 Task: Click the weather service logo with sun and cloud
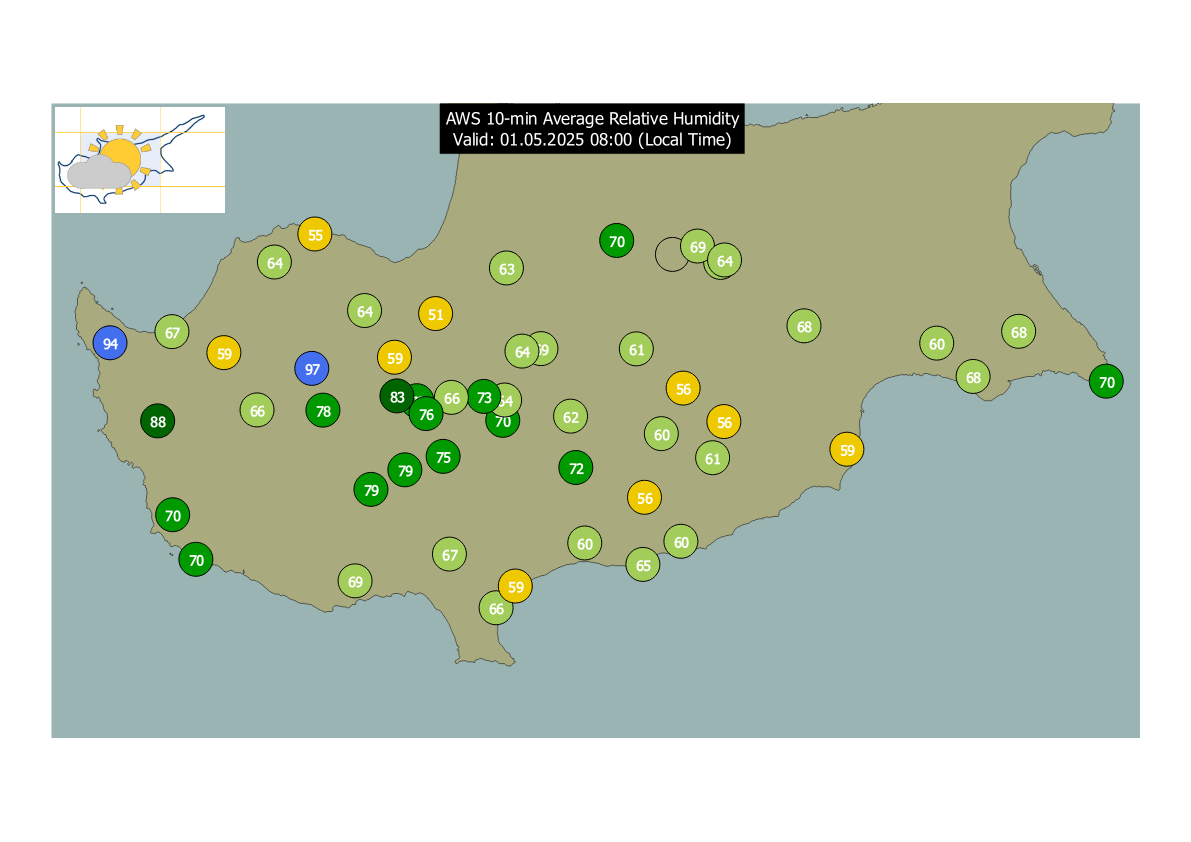pos(140,159)
